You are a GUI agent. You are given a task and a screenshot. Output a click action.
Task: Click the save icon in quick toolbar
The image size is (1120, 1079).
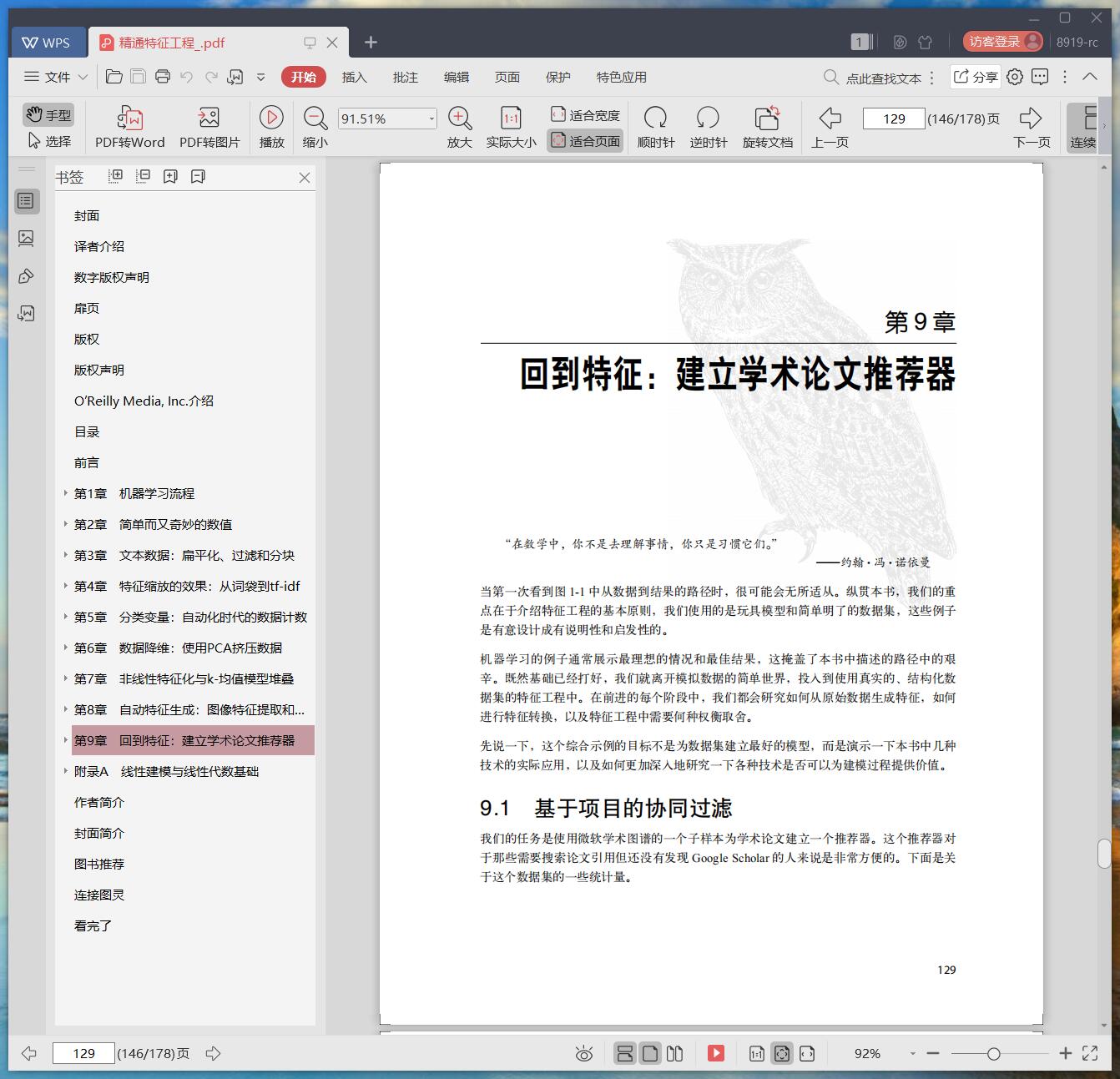click(x=139, y=77)
